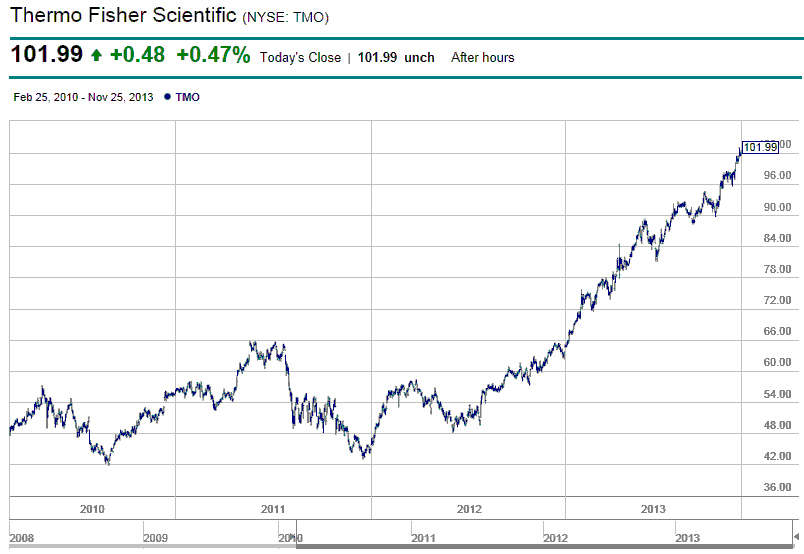Click the 72.00 y-axis label
804x554 pixels.
click(777, 300)
